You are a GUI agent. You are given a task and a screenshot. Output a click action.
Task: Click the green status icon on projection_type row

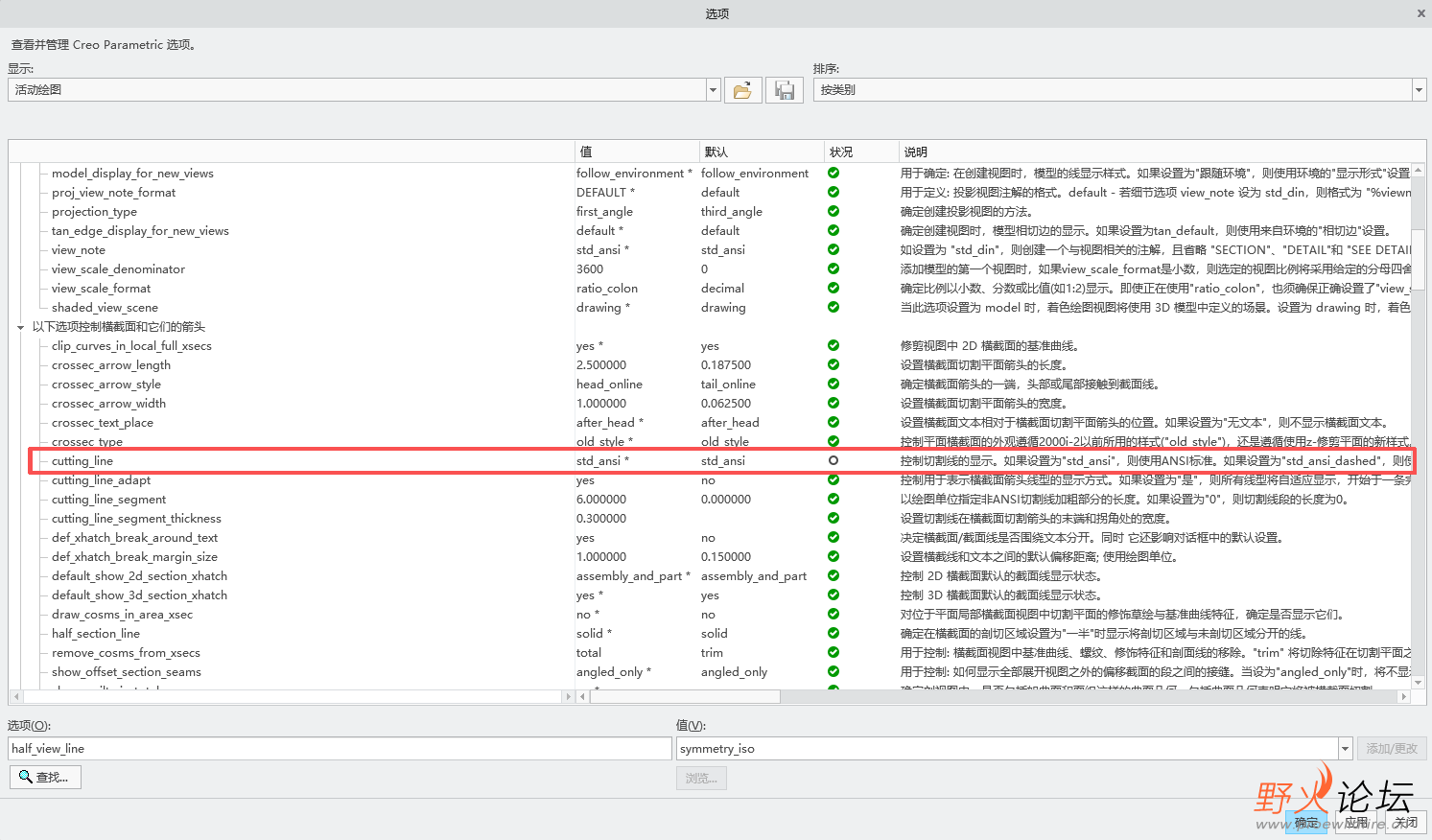tap(833, 211)
